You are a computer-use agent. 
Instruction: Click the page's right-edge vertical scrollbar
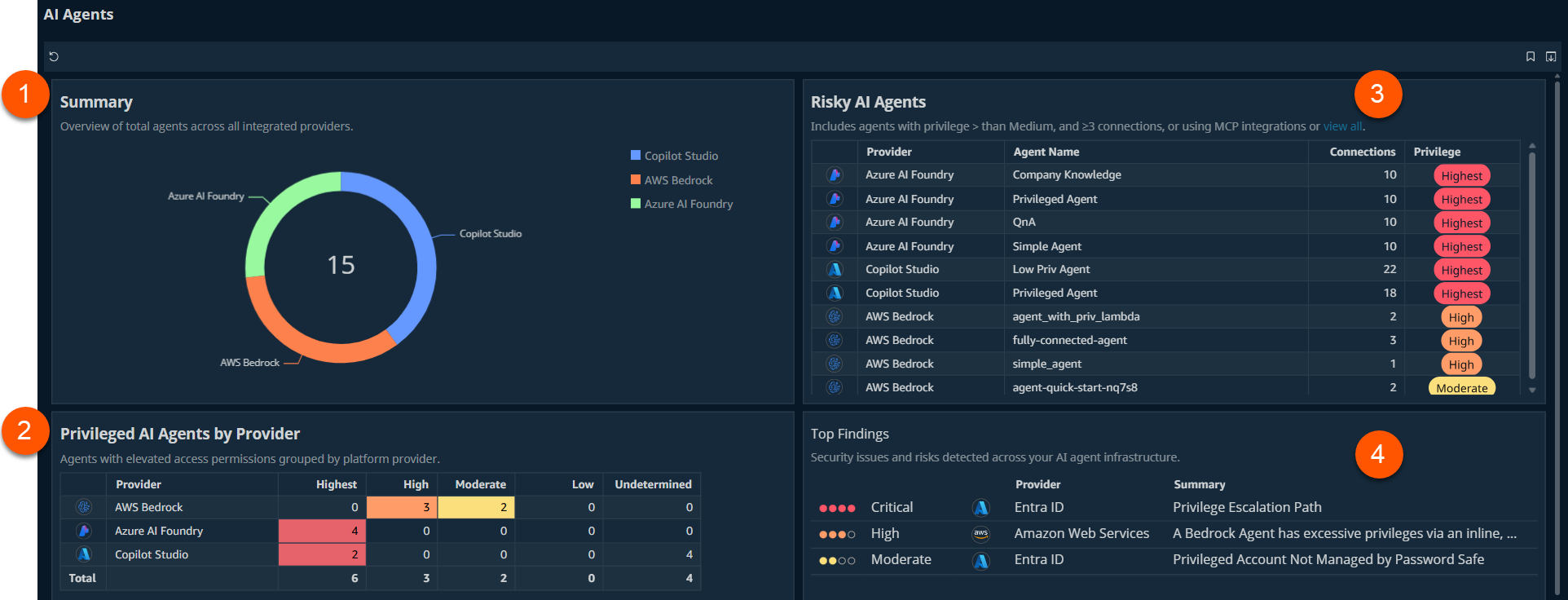tap(1557, 336)
